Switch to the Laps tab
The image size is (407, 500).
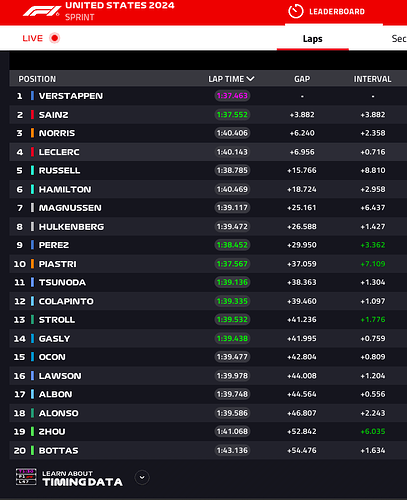coord(313,39)
